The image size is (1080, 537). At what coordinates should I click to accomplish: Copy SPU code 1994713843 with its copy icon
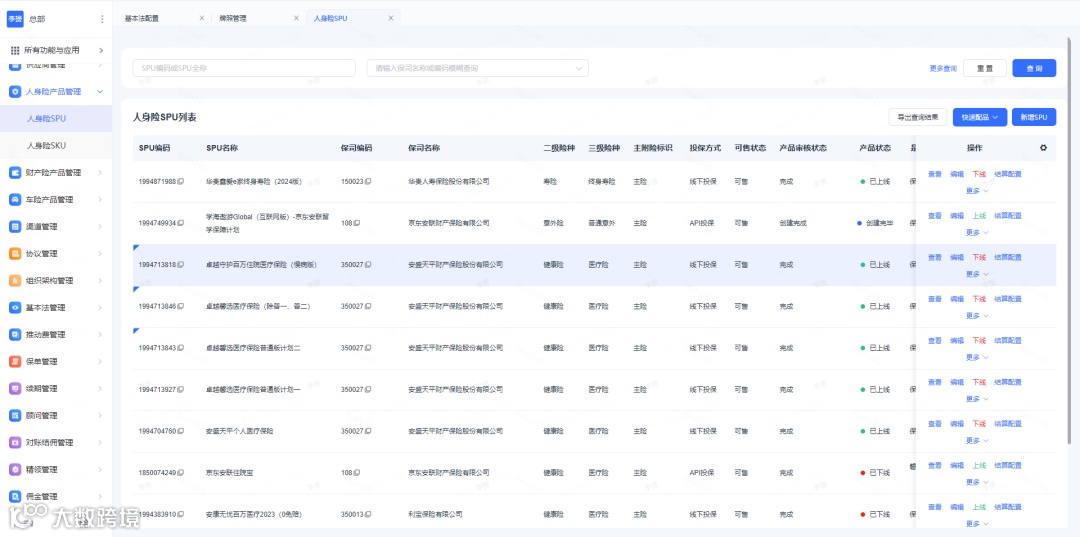coord(181,348)
